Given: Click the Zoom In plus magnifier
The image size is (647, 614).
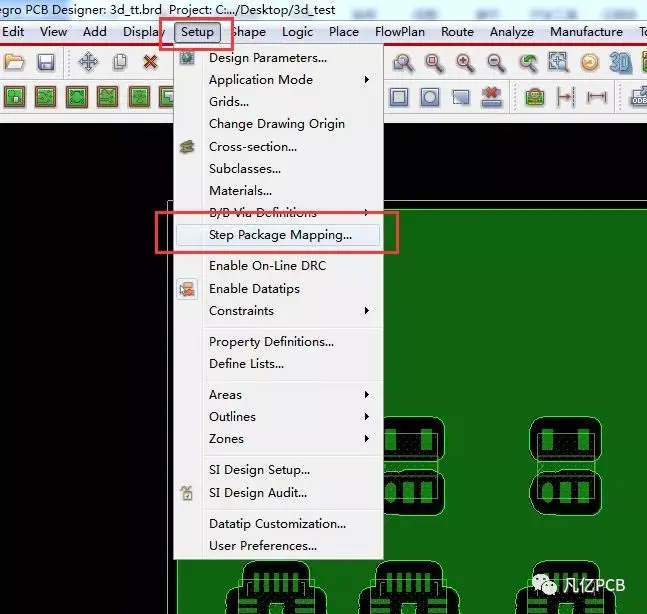Looking at the screenshot, I should 465,63.
